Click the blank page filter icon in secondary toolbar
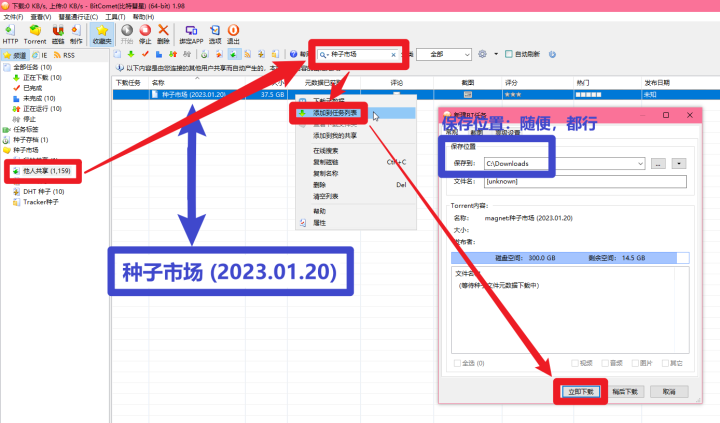Image resolution: width=720 pixels, height=423 pixels. [x=118, y=54]
